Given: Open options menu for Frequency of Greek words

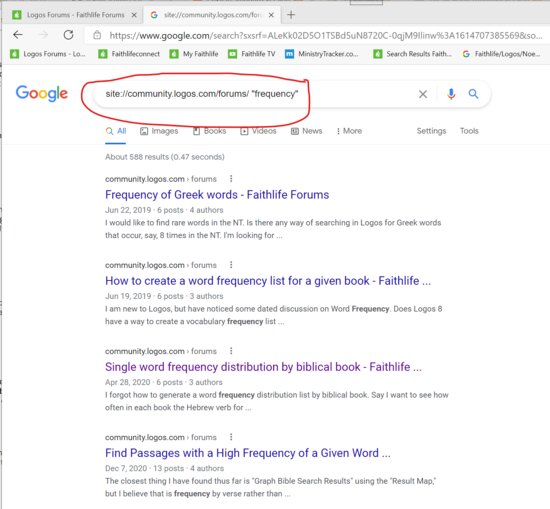Looking at the screenshot, I should [231, 179].
